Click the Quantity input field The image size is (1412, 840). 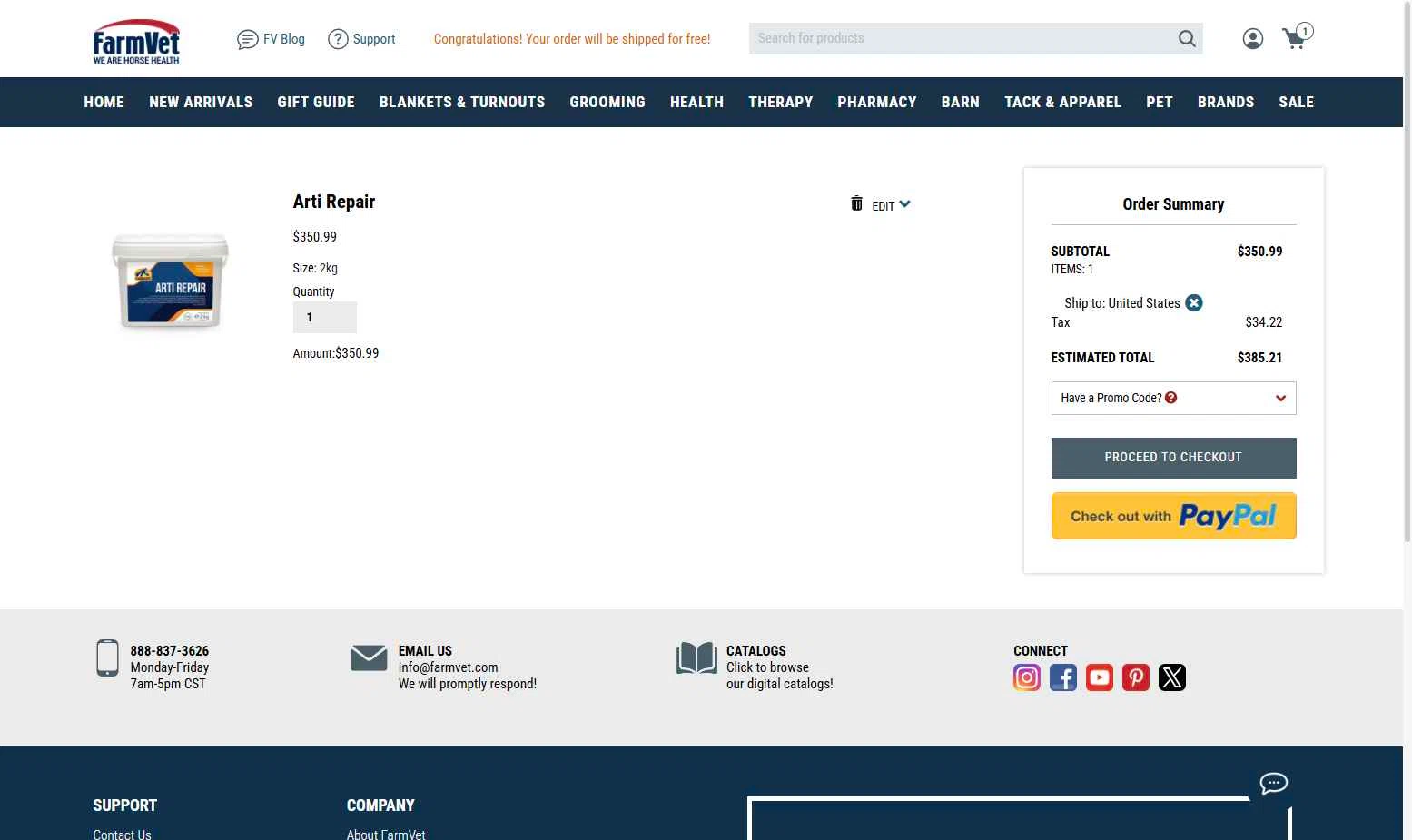click(x=324, y=317)
